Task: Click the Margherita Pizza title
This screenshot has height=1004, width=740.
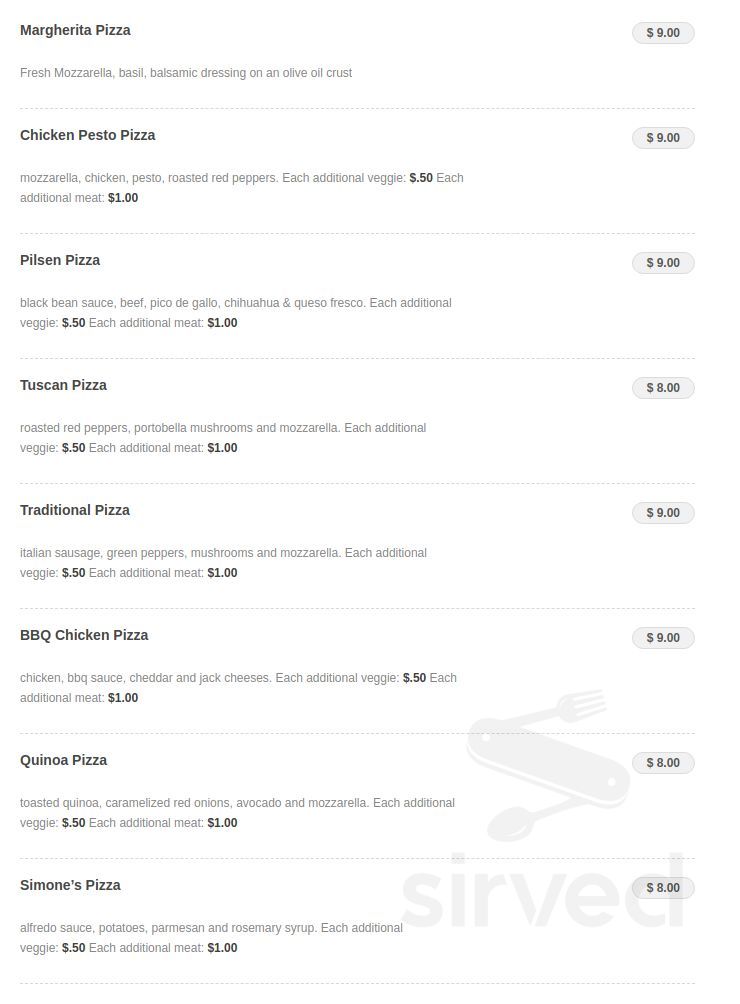Action: point(75,30)
